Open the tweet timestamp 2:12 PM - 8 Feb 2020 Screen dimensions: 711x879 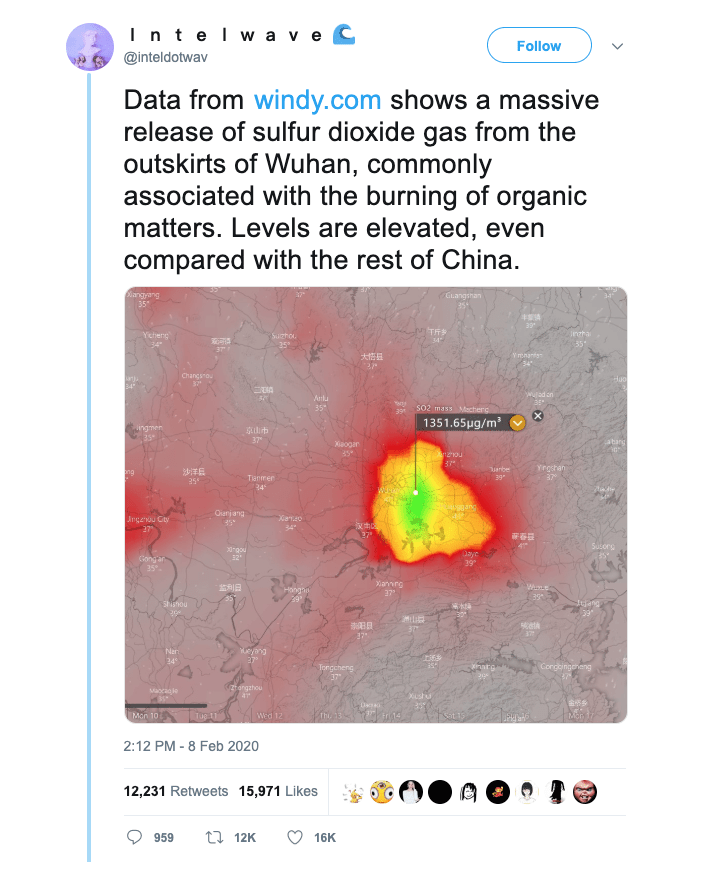point(191,746)
